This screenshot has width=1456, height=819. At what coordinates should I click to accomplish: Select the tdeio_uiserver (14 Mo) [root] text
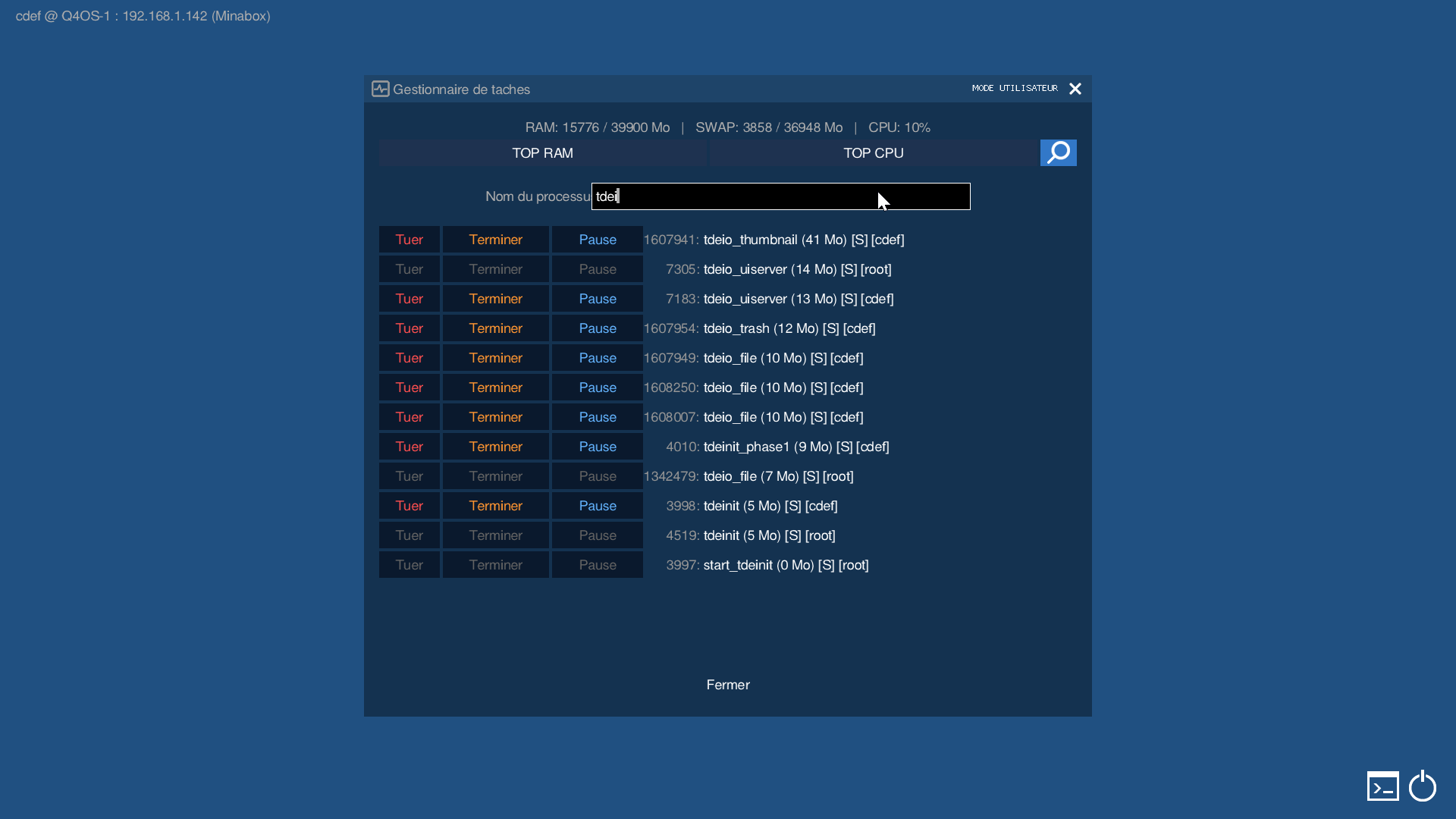click(798, 269)
